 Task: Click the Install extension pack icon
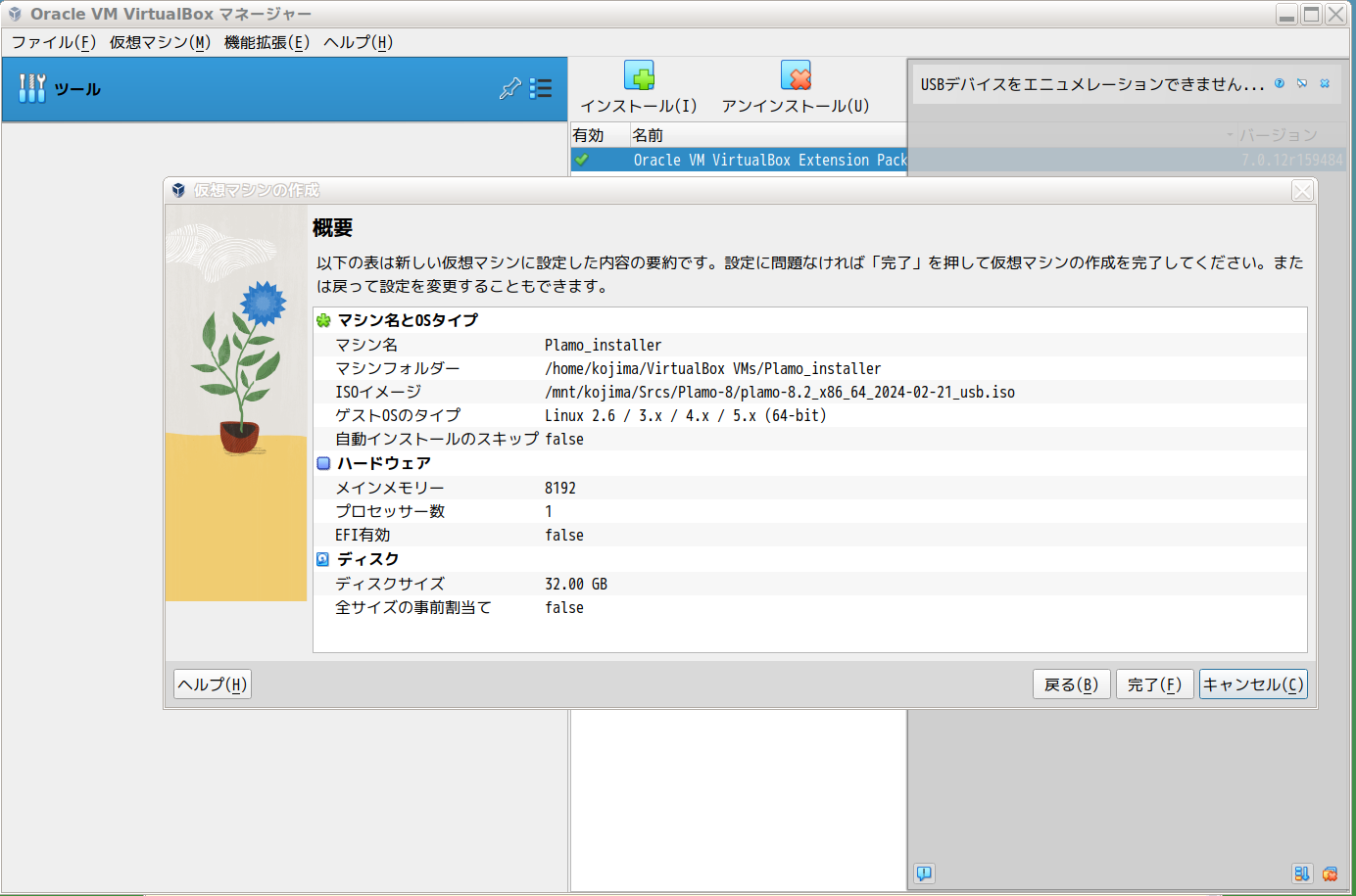[x=639, y=75]
